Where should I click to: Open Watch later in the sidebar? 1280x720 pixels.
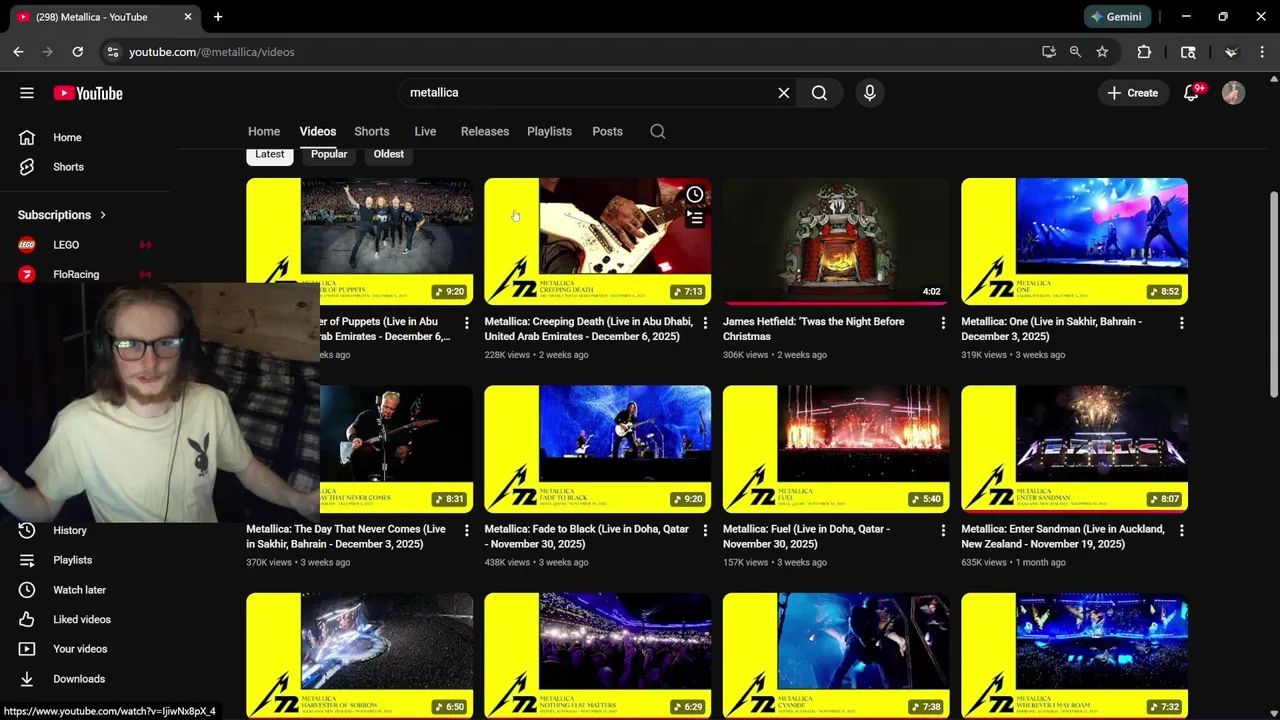point(79,590)
